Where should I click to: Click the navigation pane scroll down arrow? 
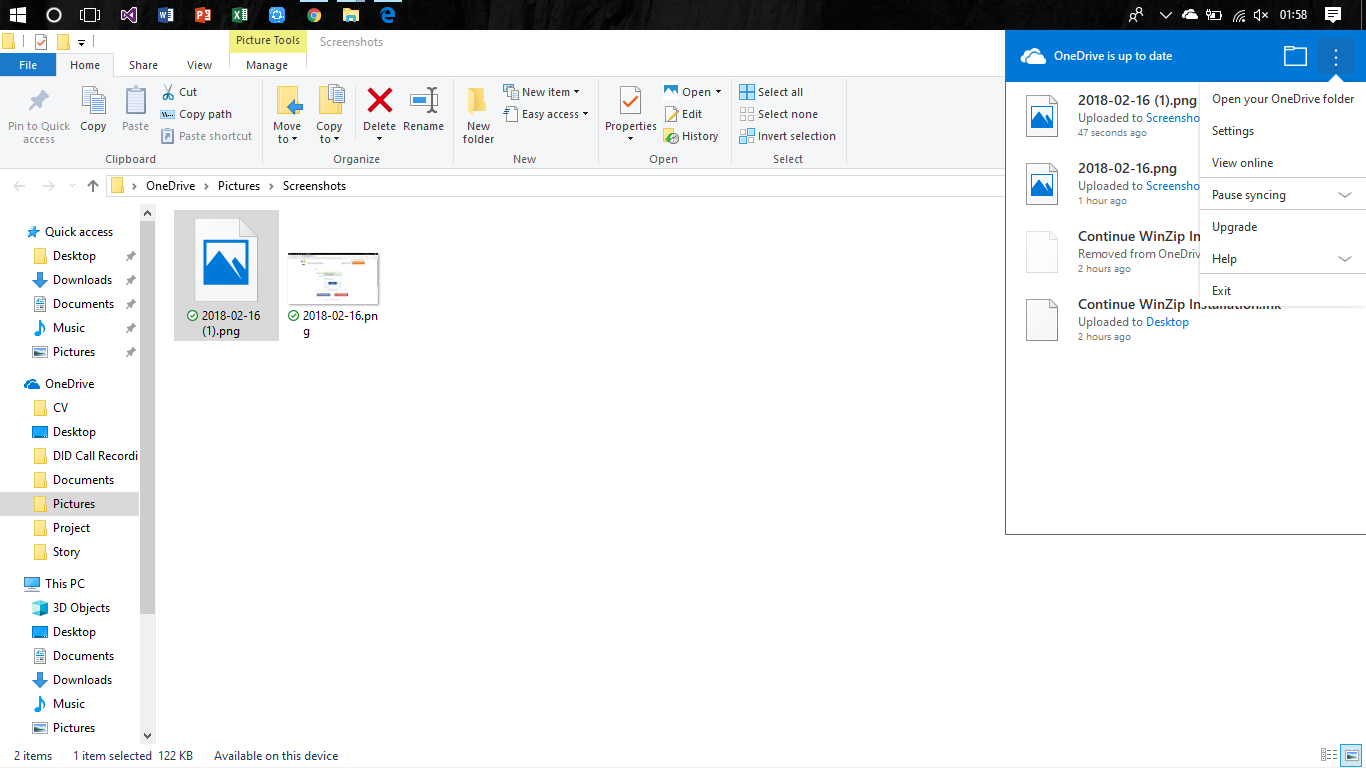click(148, 736)
